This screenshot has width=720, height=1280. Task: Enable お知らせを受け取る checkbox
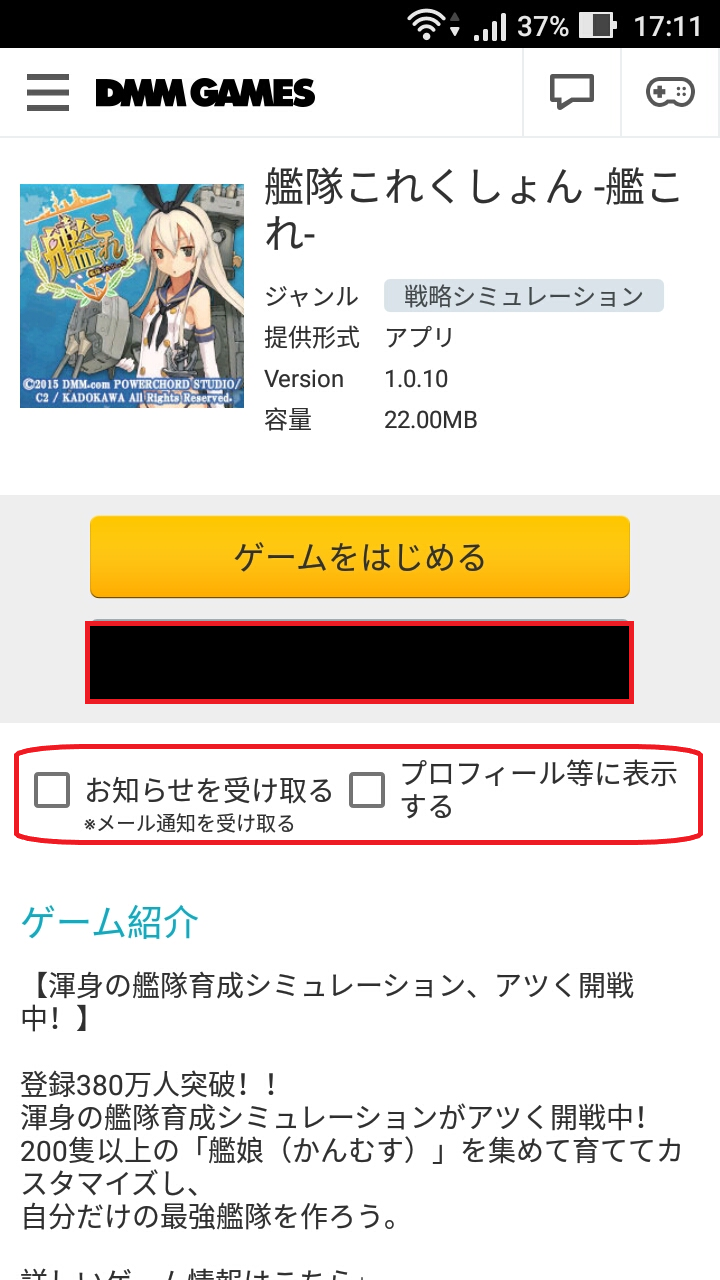(52, 790)
